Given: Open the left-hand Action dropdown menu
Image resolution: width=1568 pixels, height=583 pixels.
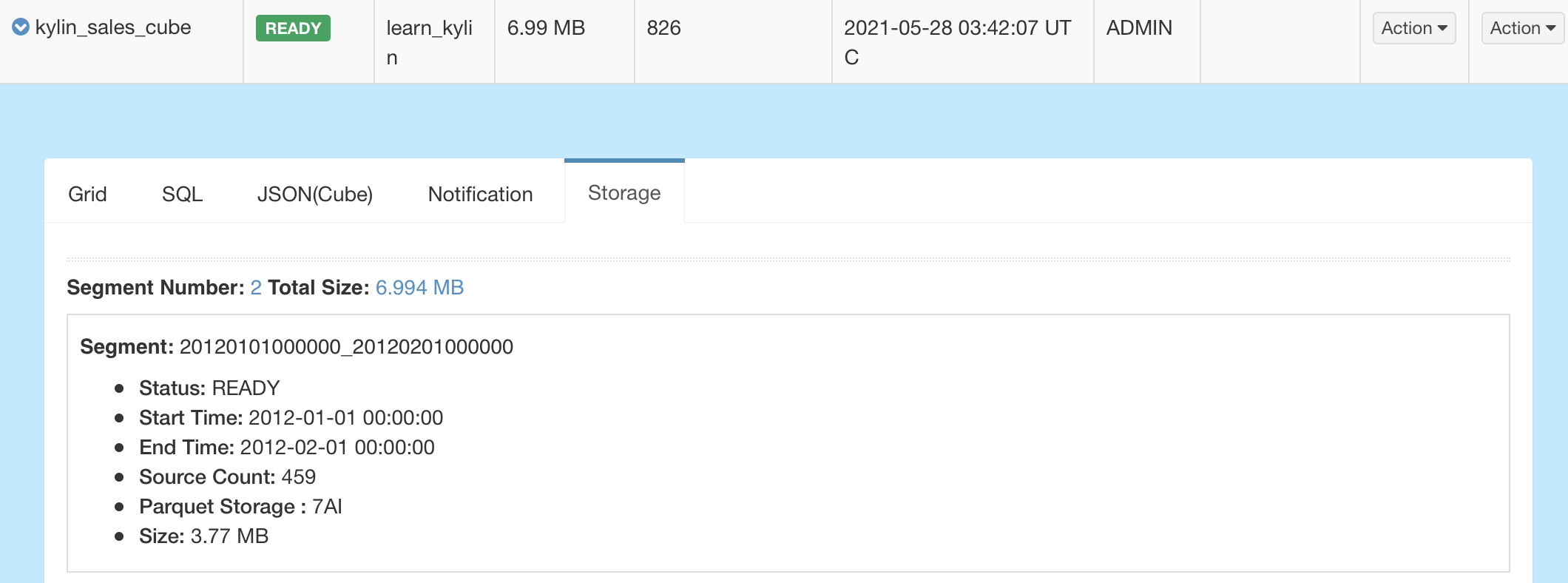Looking at the screenshot, I should 1413,28.
